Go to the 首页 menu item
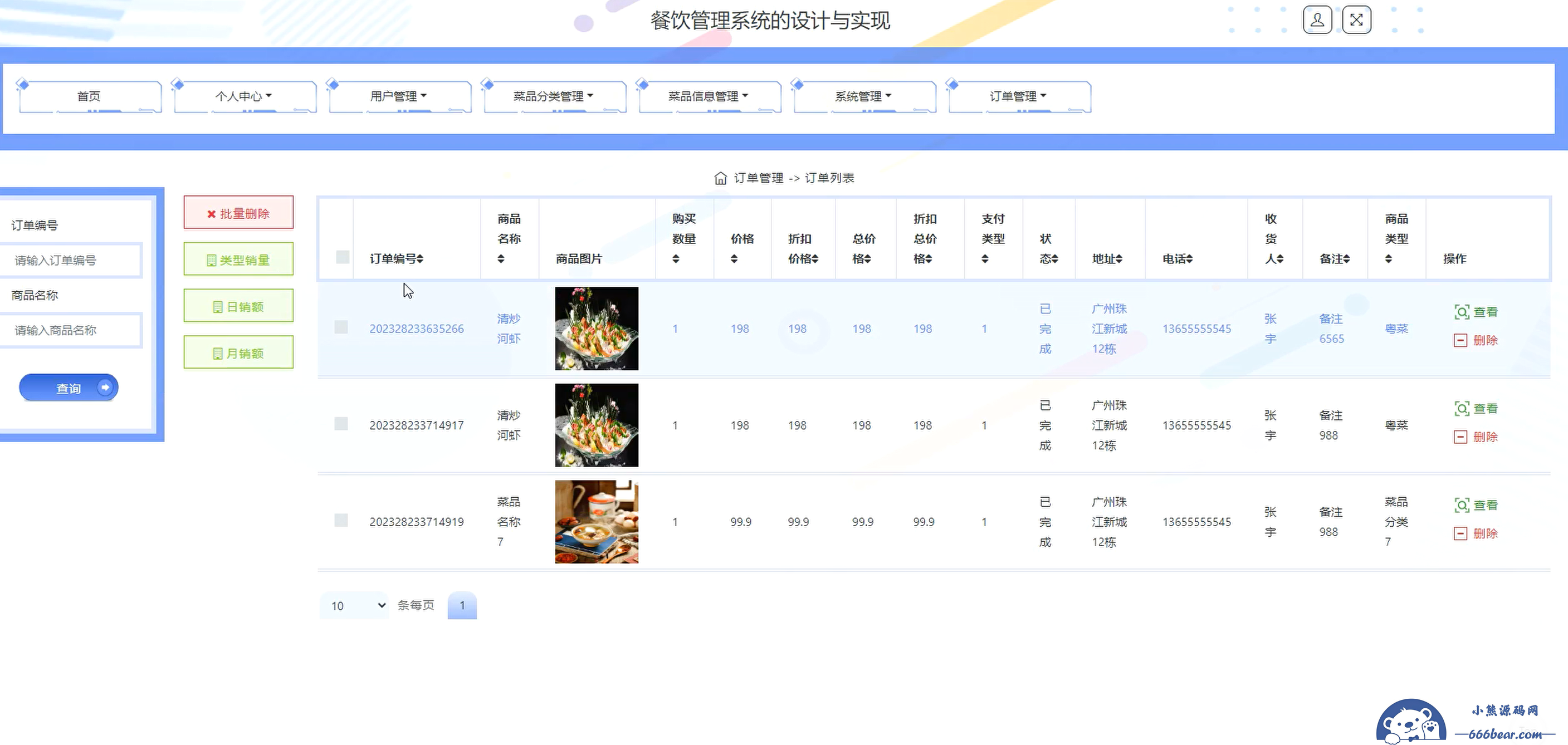This screenshot has width=1568, height=745. click(90, 96)
